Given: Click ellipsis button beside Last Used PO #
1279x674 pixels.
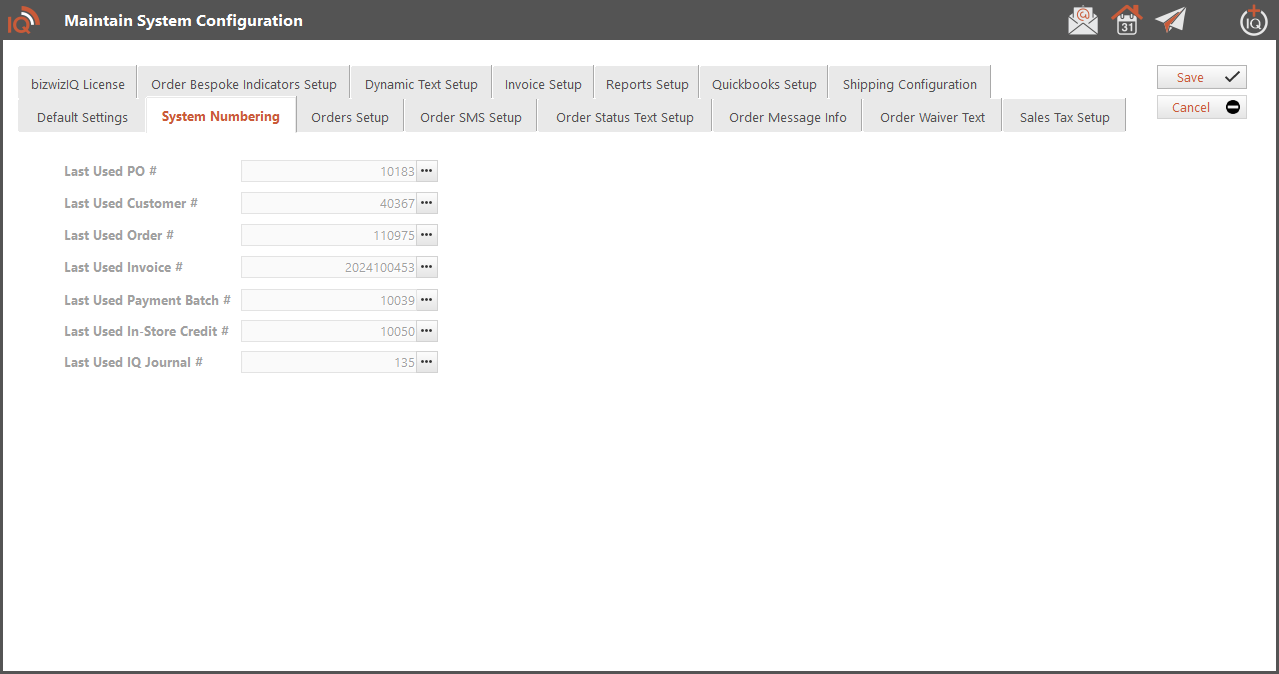Looking at the screenshot, I should [427, 171].
